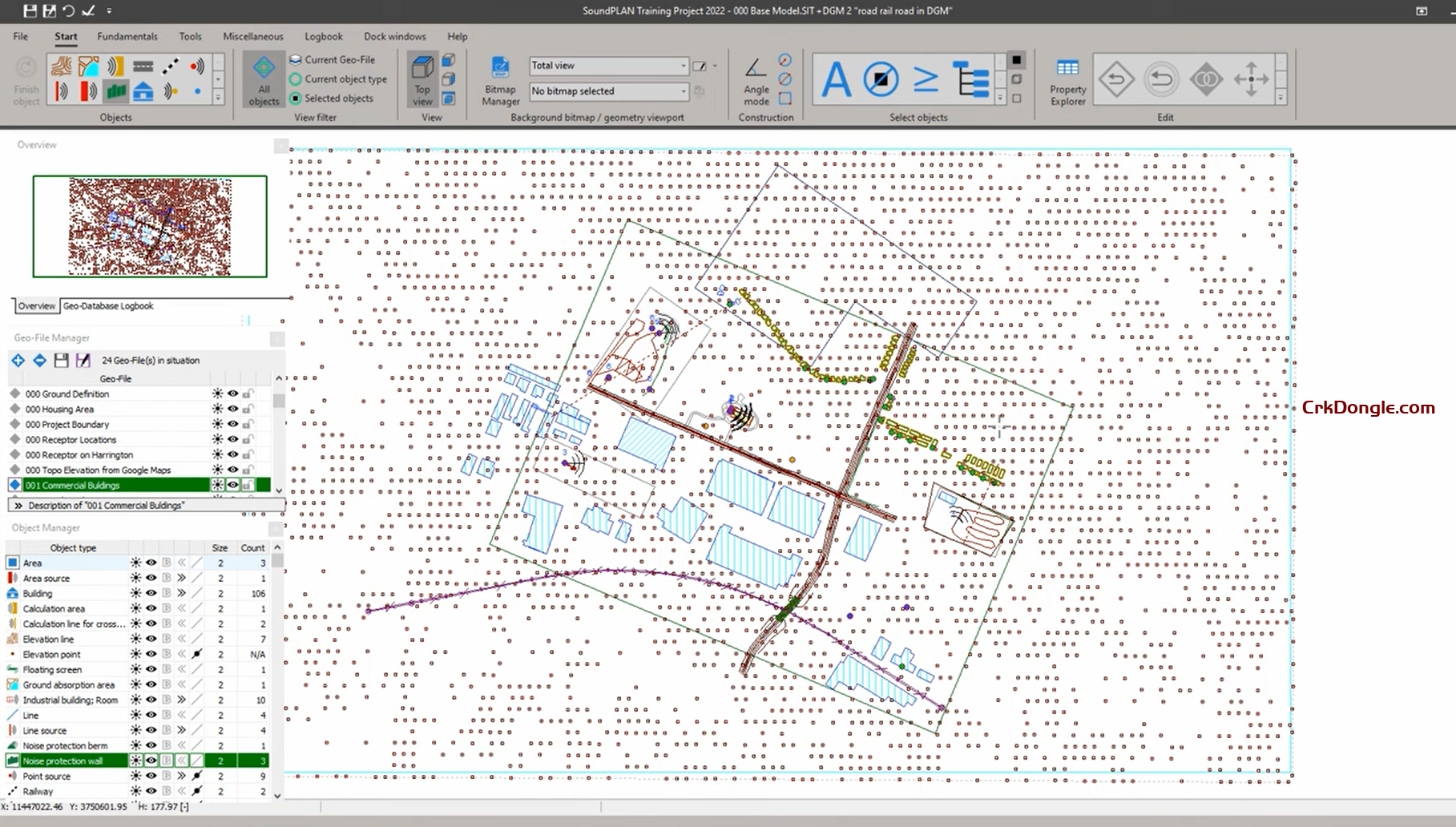Choose the green noise protection wall tool
Screen dimensions: 1456x827
click(x=116, y=92)
